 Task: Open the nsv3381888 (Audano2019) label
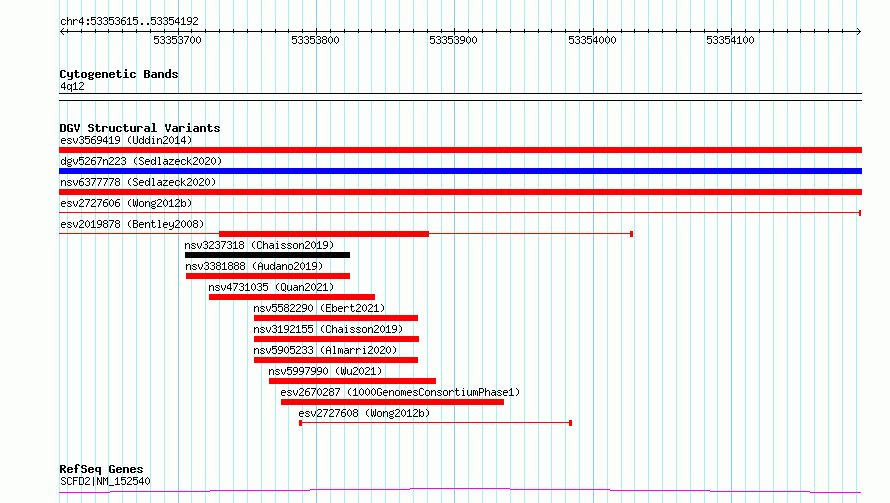coord(254,266)
